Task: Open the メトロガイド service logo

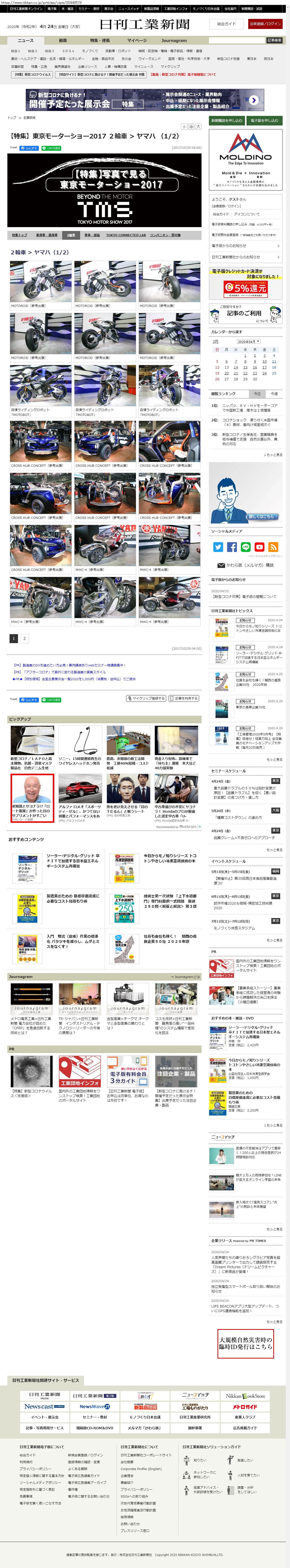Action: pyautogui.click(x=245, y=1407)
